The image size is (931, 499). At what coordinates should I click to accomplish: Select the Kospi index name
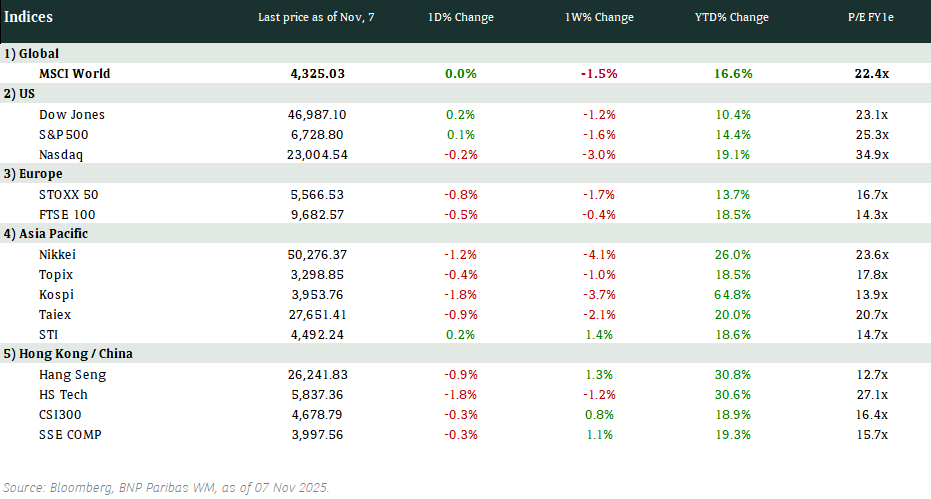click(56, 294)
